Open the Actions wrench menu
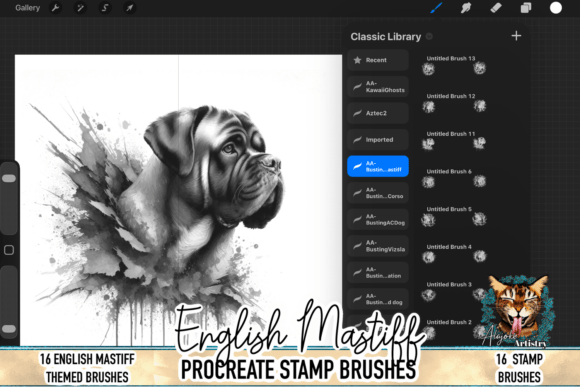This screenshot has width=580, height=387. tap(55, 8)
